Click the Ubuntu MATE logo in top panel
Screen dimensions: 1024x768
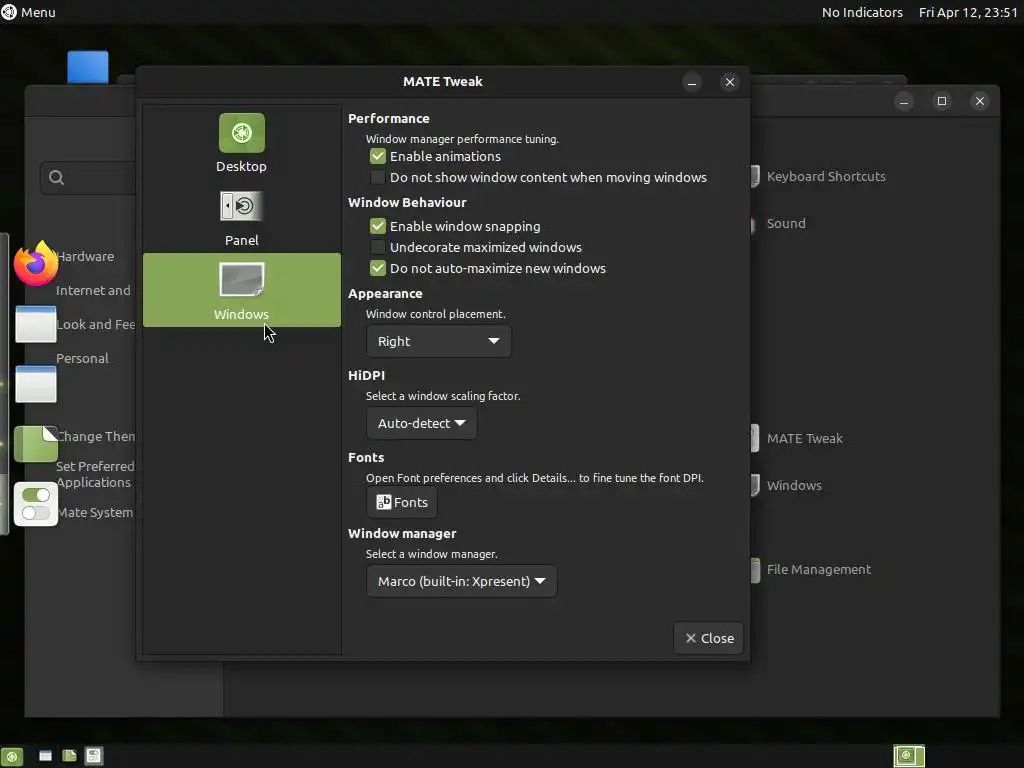(x=9, y=12)
